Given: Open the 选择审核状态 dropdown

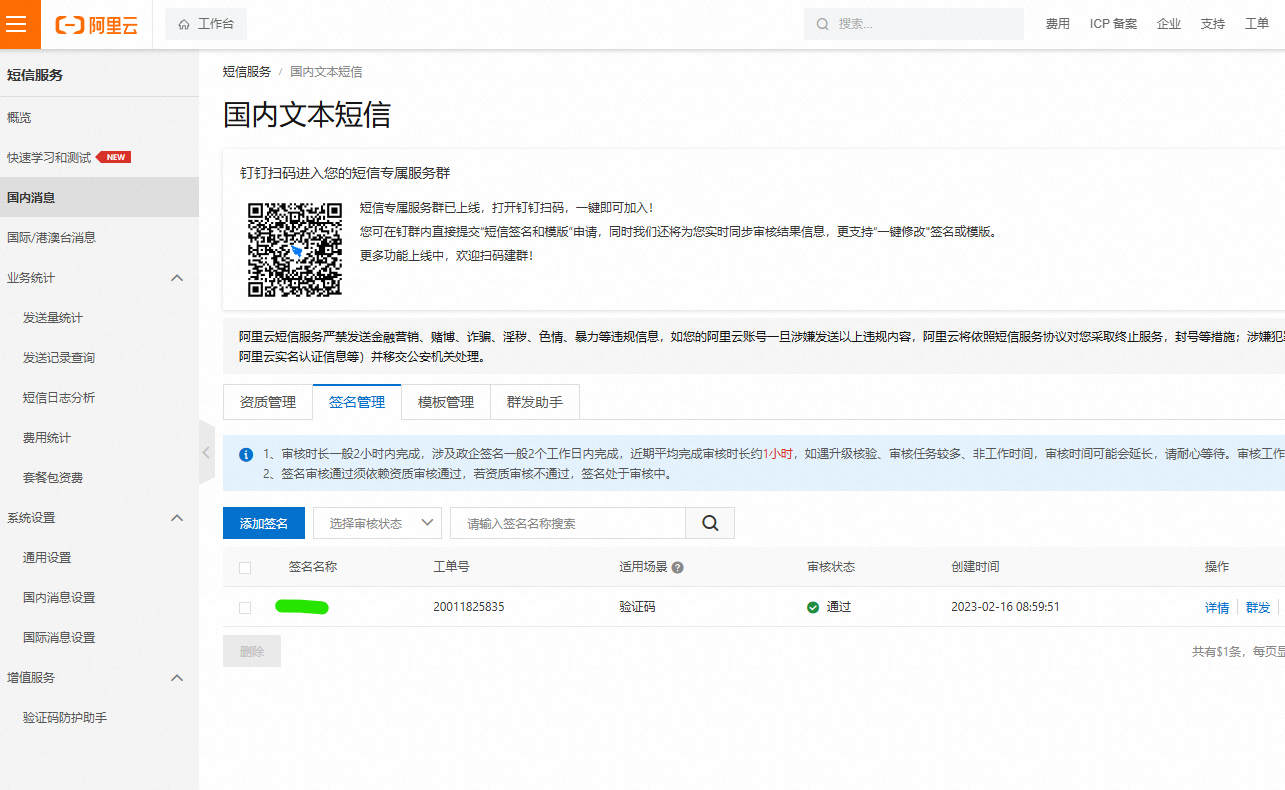Looking at the screenshot, I should click(x=378, y=523).
